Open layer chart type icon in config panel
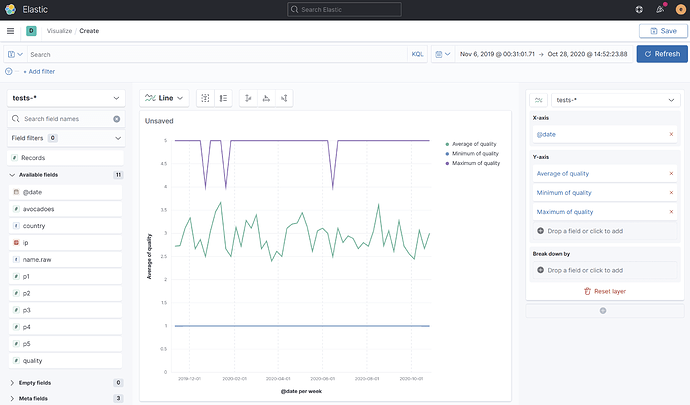Image resolution: width=690 pixels, height=405 pixels. click(x=540, y=100)
